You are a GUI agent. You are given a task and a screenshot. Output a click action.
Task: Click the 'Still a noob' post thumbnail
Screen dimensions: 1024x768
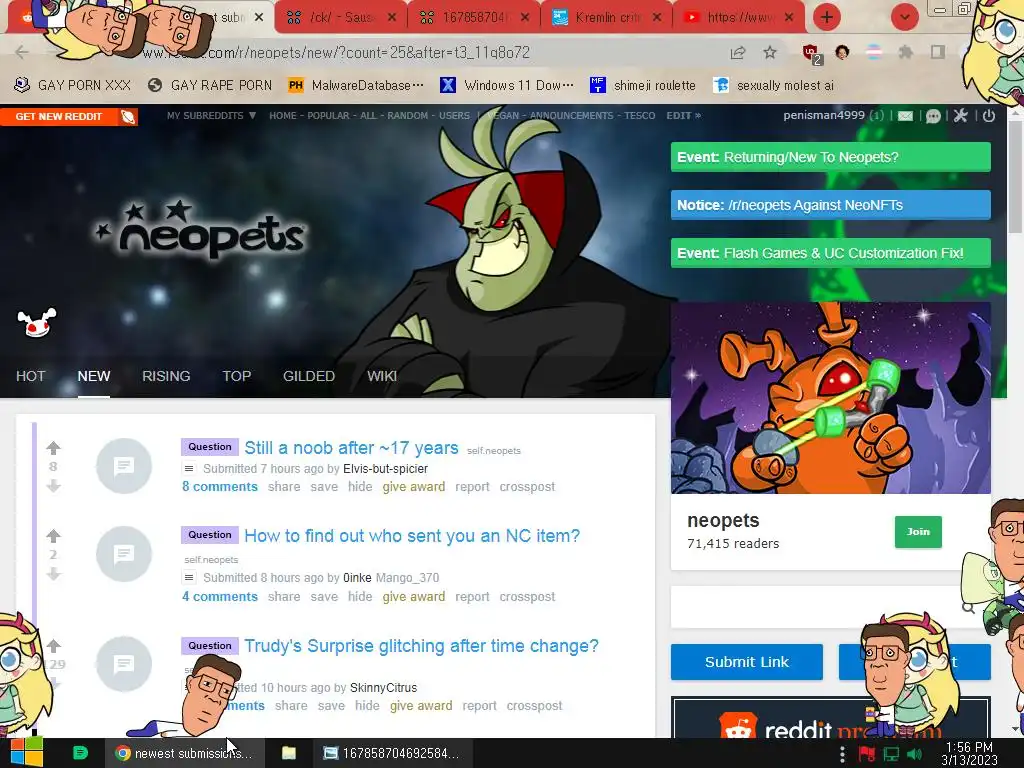pos(123,466)
